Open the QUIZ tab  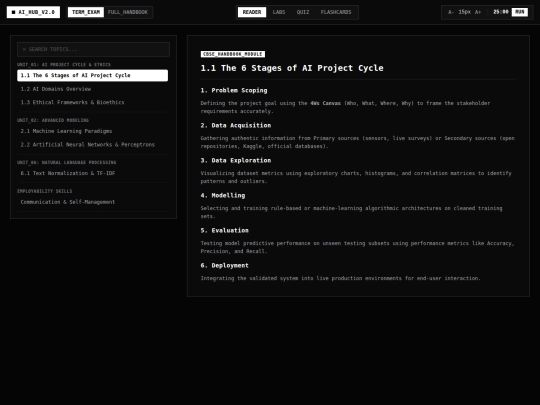click(x=303, y=12)
